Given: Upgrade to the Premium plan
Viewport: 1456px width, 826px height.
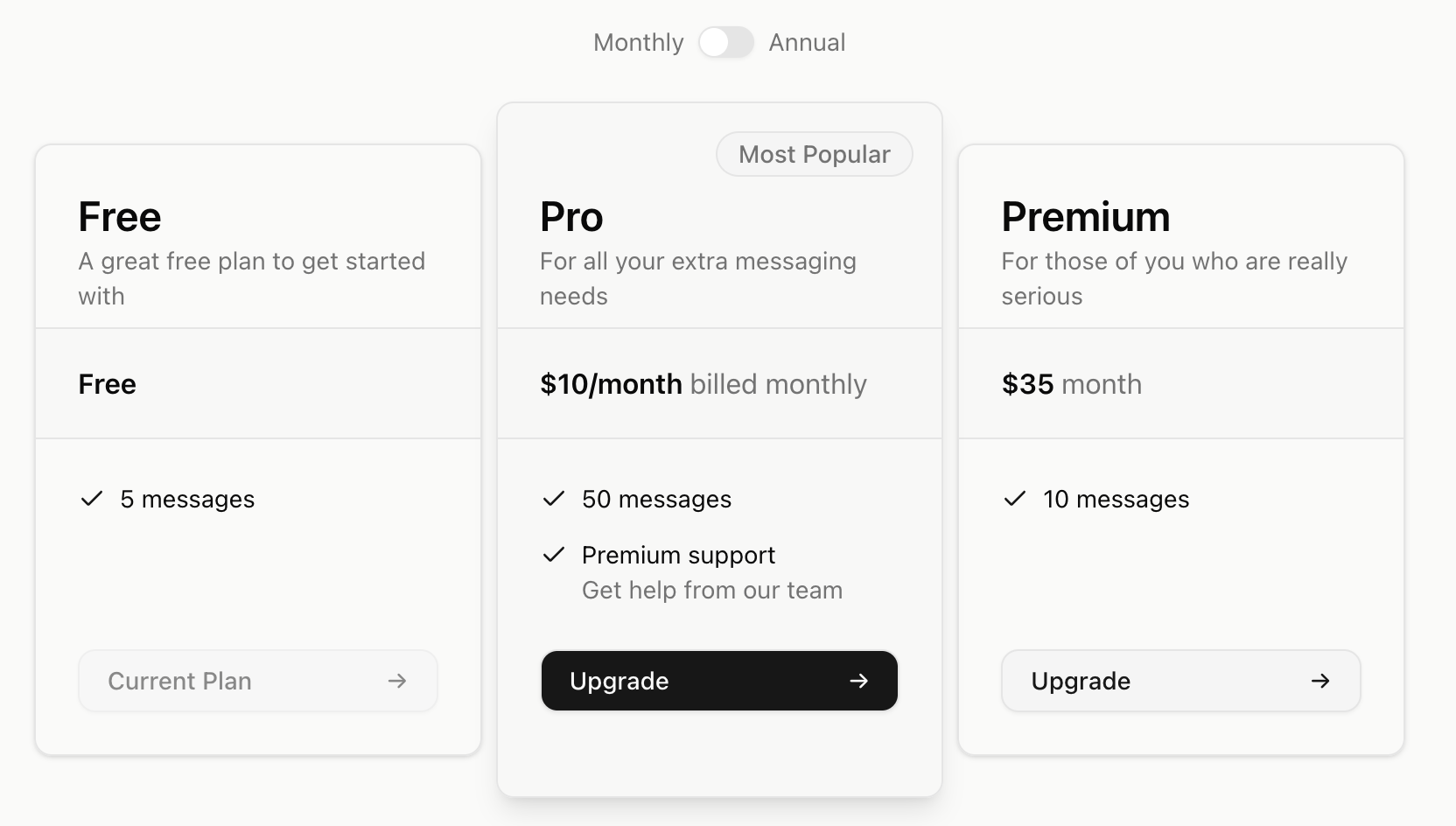Looking at the screenshot, I should click(1180, 681).
